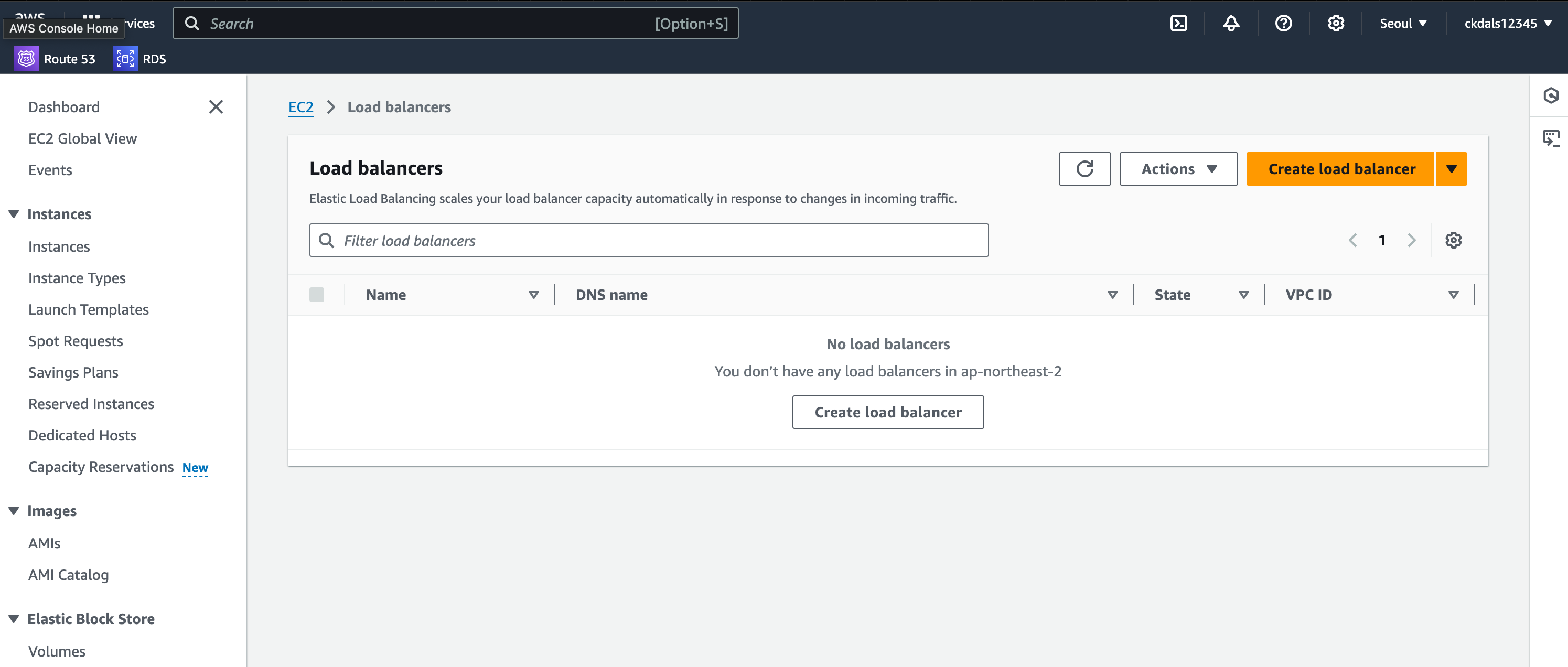
Task: Open AMI Catalog
Action: [68, 575]
